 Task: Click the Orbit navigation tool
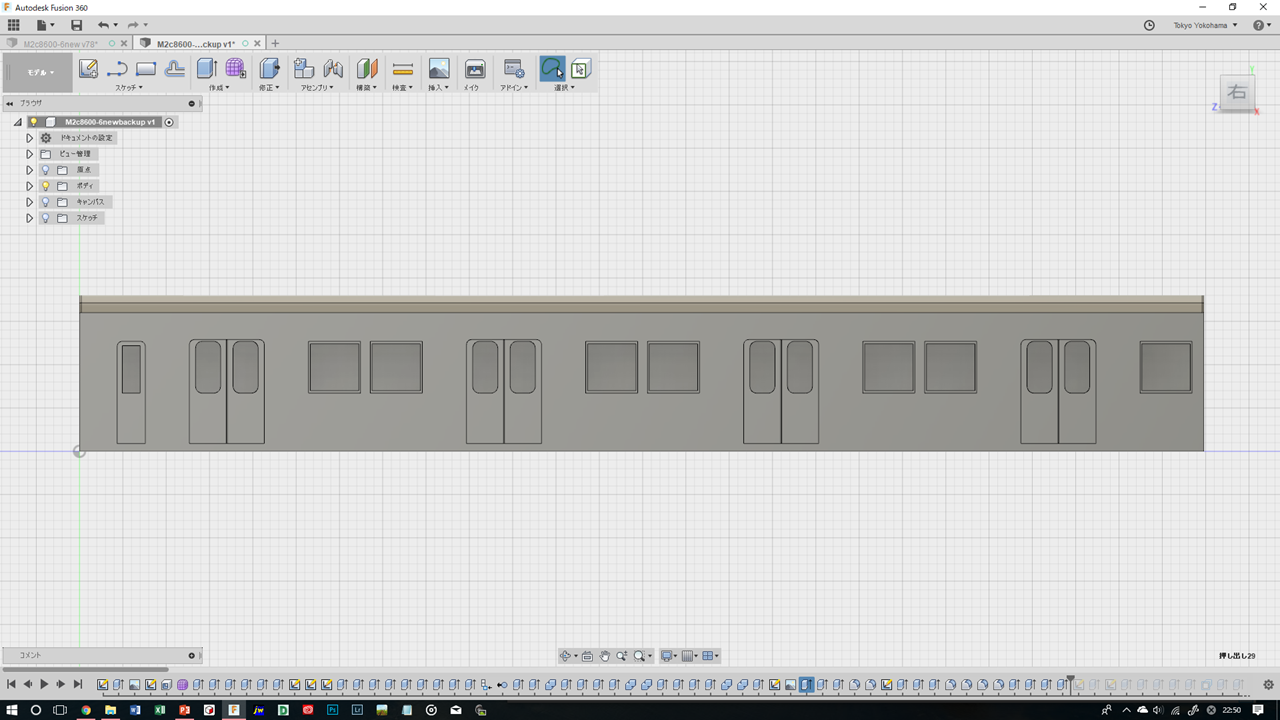click(566, 656)
